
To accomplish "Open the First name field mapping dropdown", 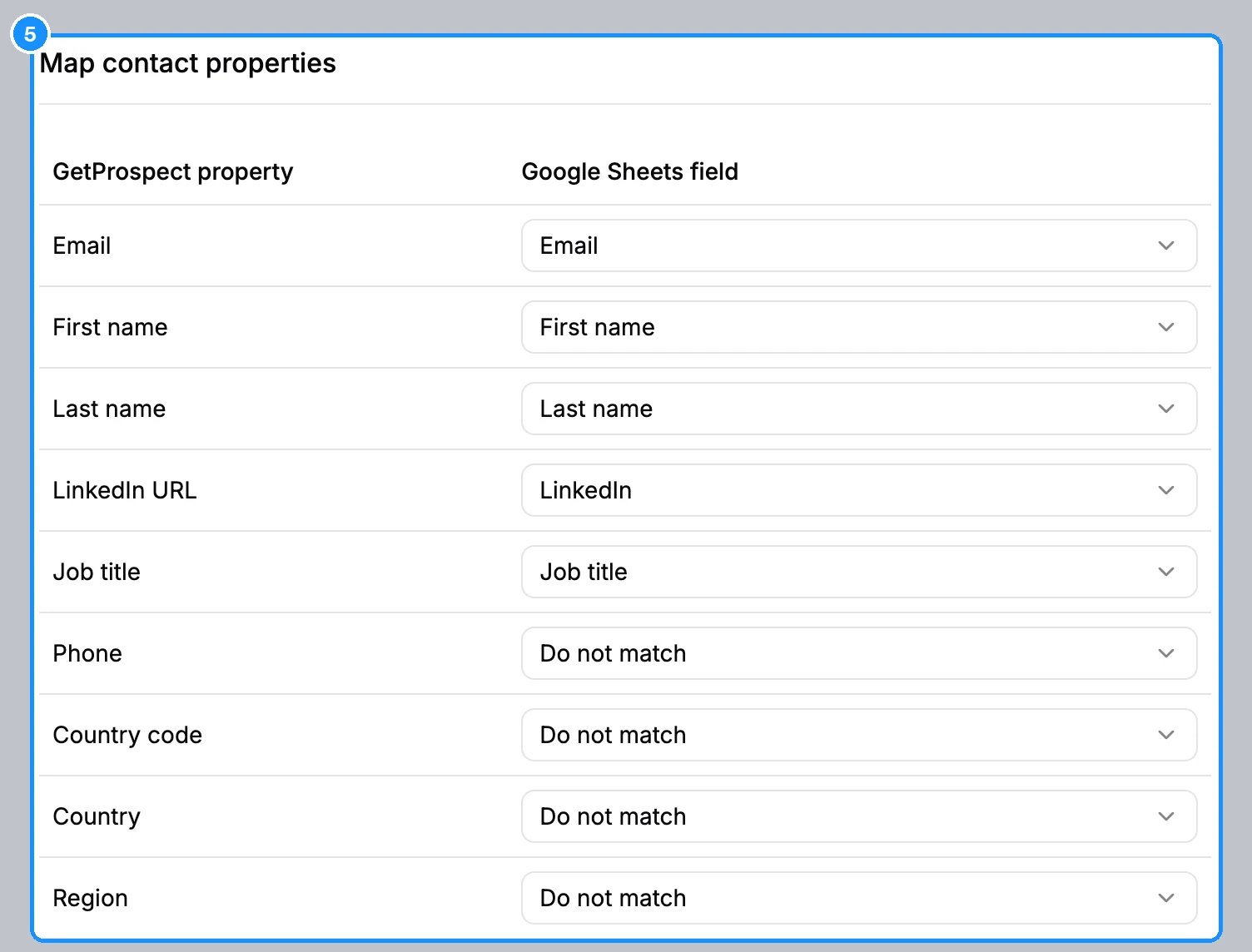I will click(x=859, y=327).
